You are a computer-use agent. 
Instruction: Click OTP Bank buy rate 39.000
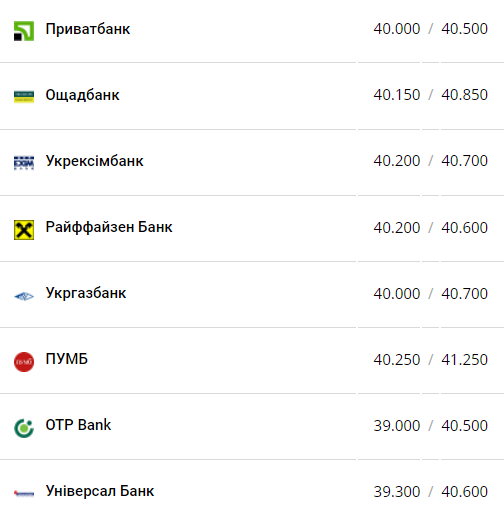397,426
